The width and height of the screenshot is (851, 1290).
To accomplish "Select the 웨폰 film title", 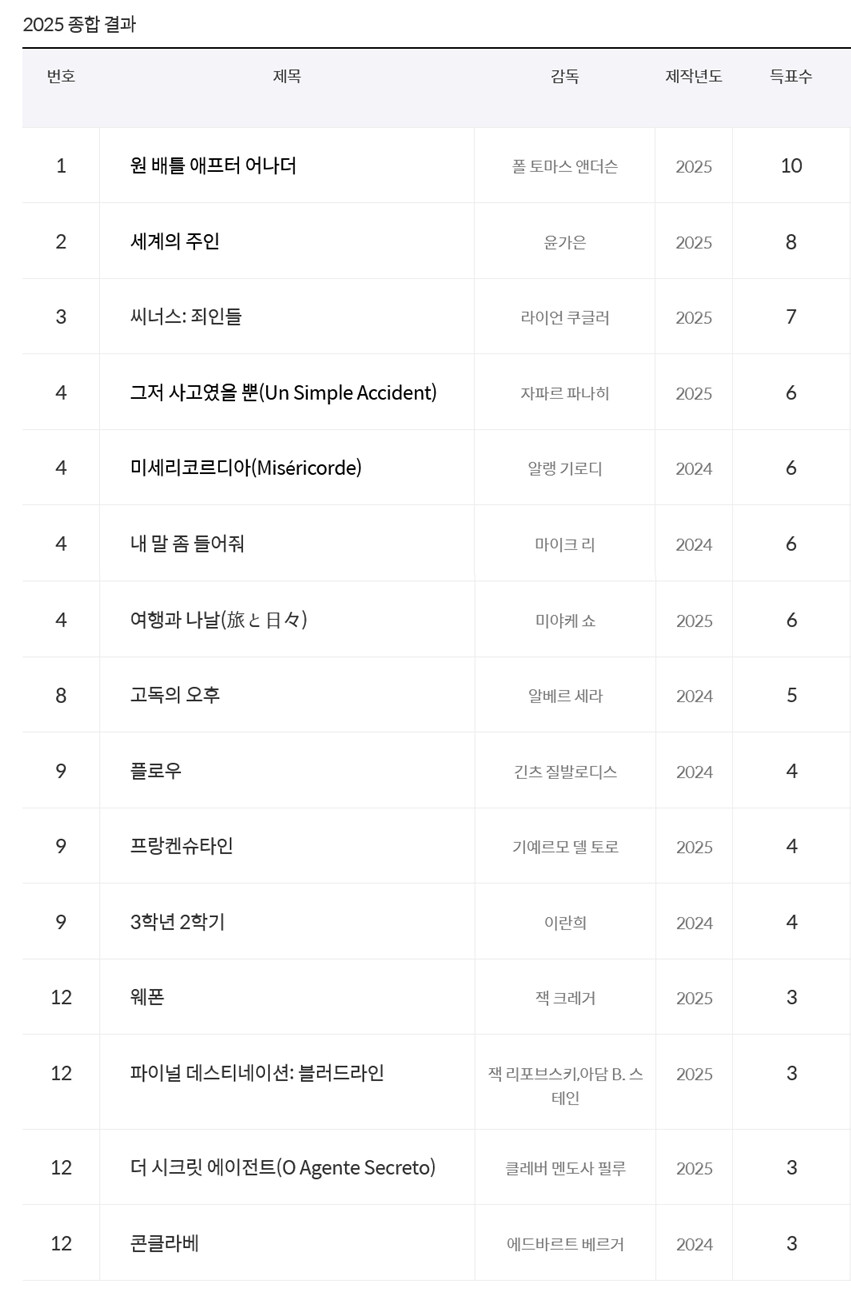I will [147, 997].
